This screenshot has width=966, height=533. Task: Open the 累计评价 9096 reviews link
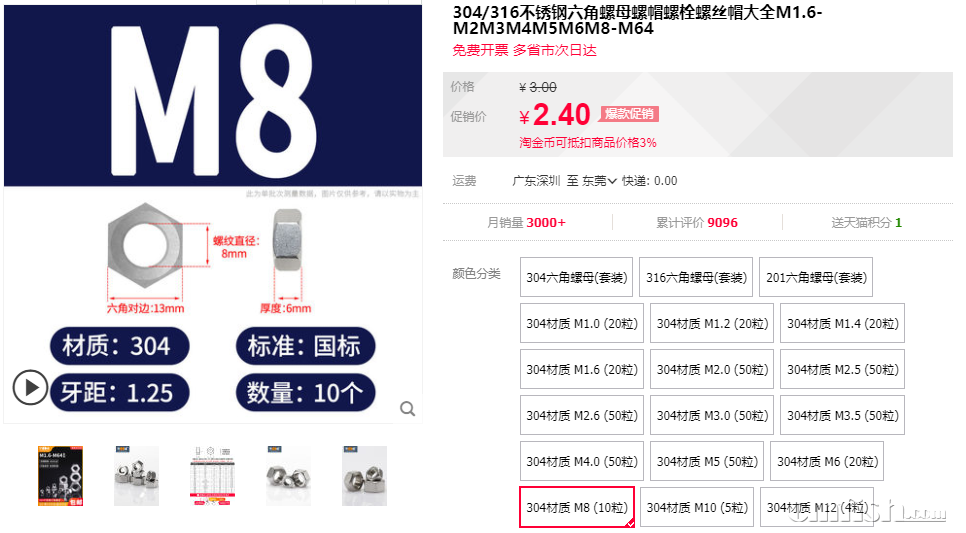[x=697, y=222]
